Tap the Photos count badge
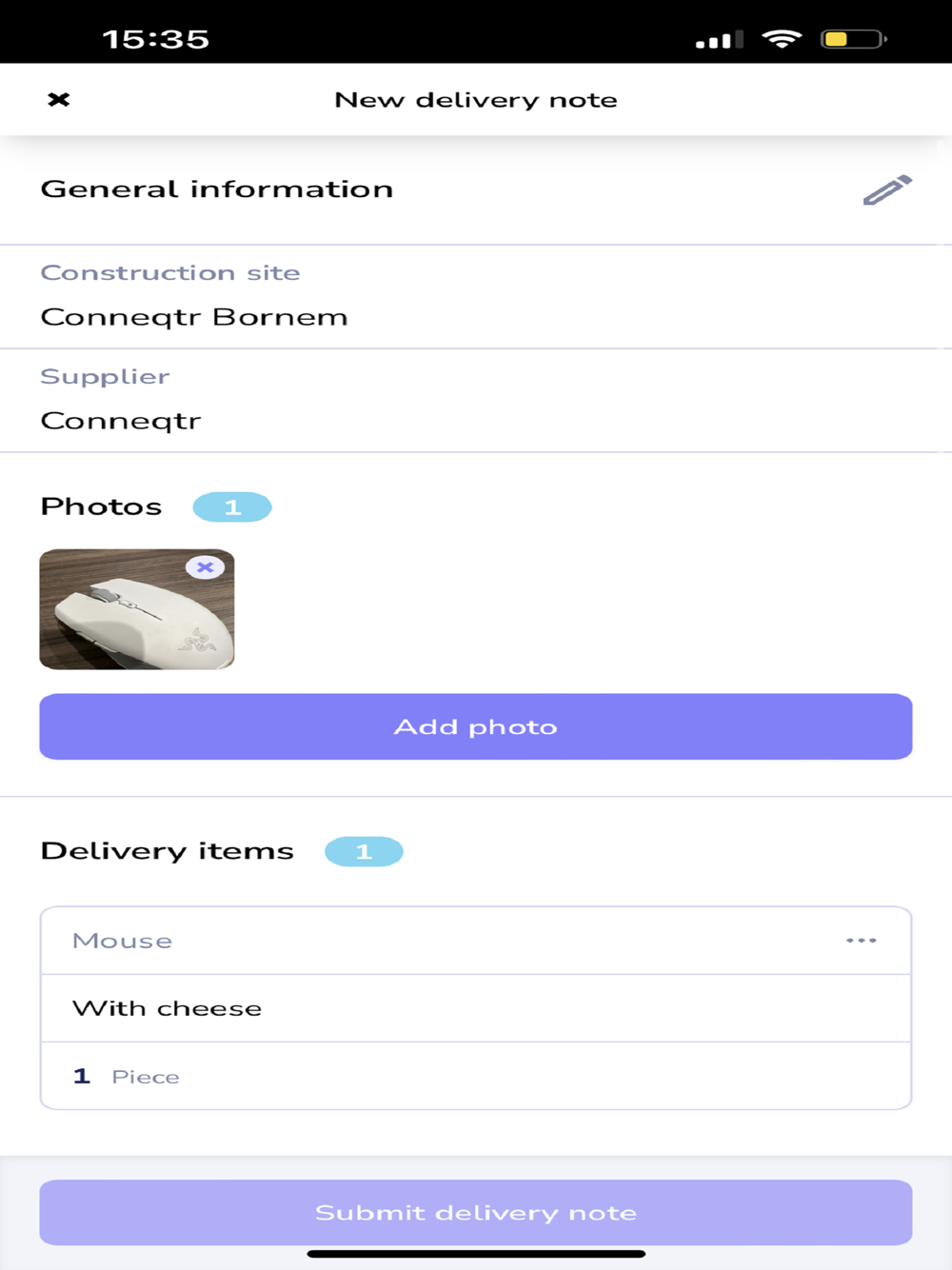This screenshot has width=952, height=1270. 232,507
